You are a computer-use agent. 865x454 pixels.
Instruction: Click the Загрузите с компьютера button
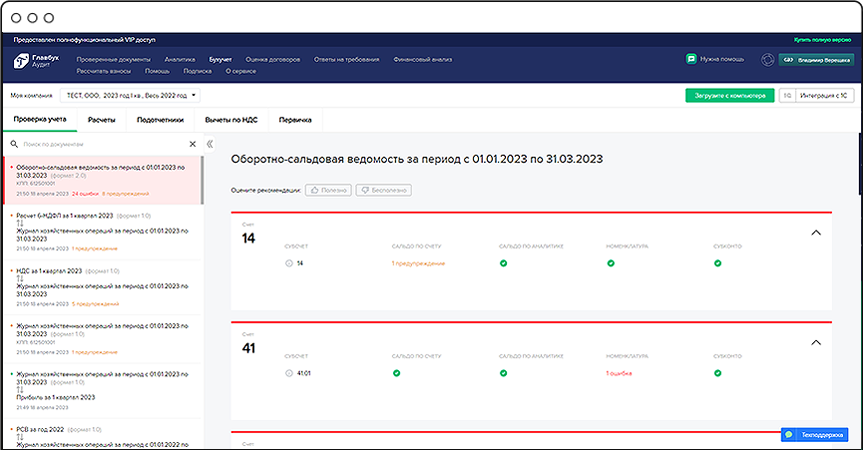[730, 95]
